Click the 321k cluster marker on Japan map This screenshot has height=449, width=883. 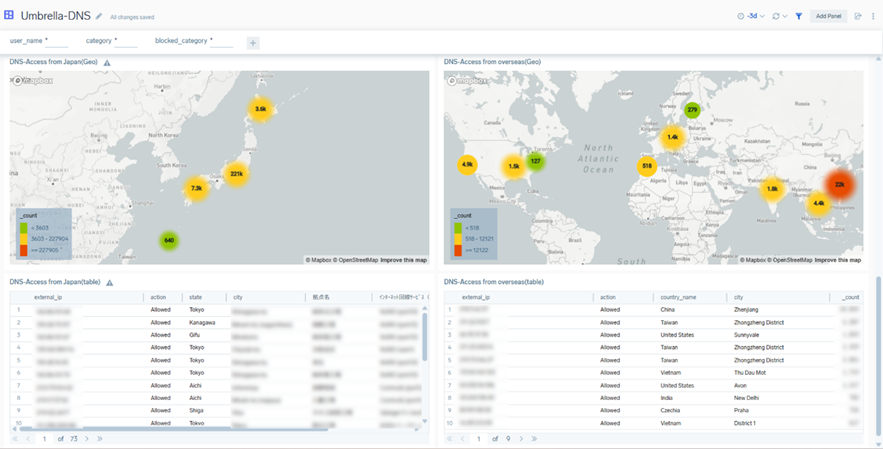pos(236,174)
